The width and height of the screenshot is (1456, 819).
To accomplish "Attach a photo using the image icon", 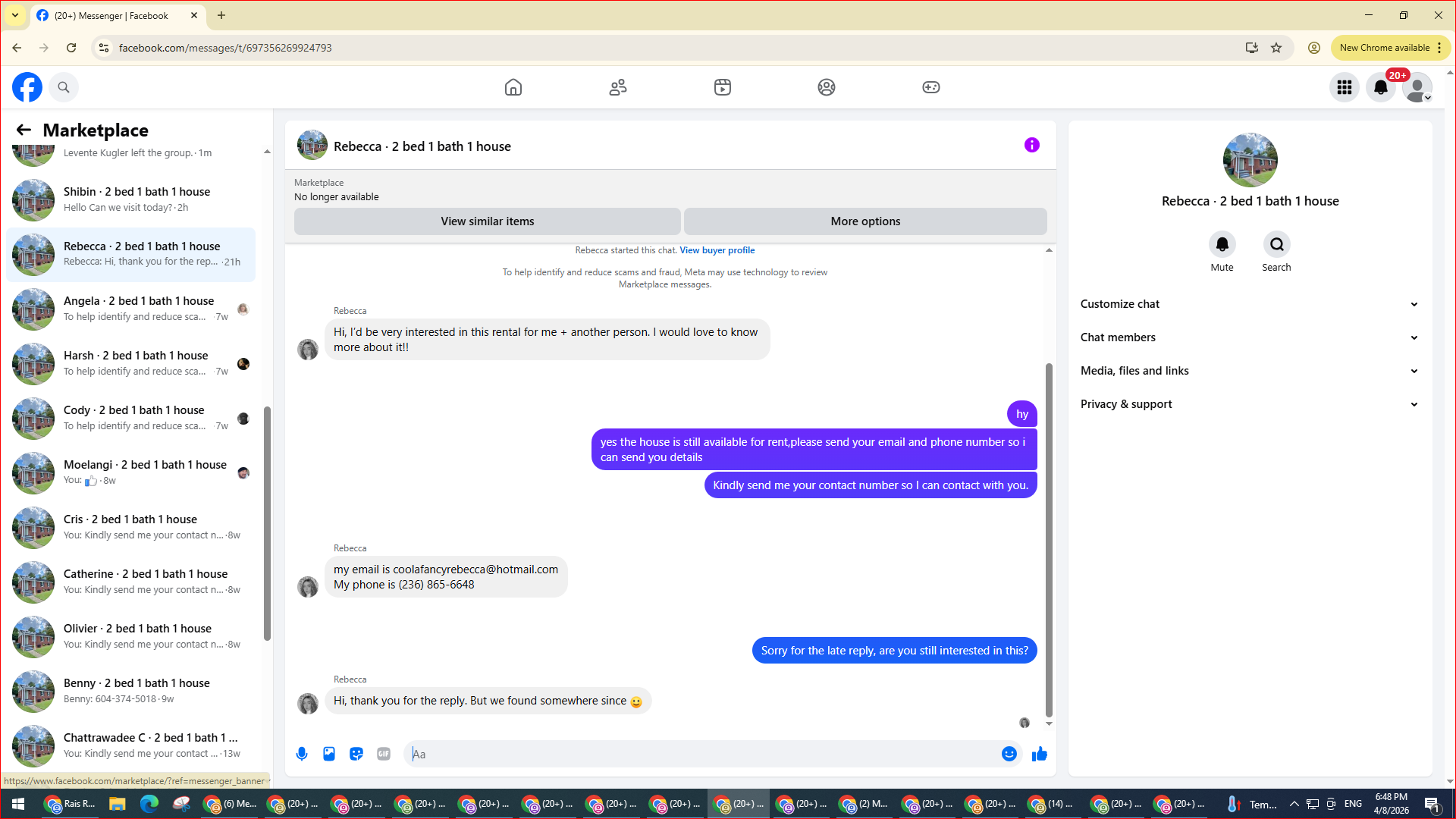I will (329, 754).
